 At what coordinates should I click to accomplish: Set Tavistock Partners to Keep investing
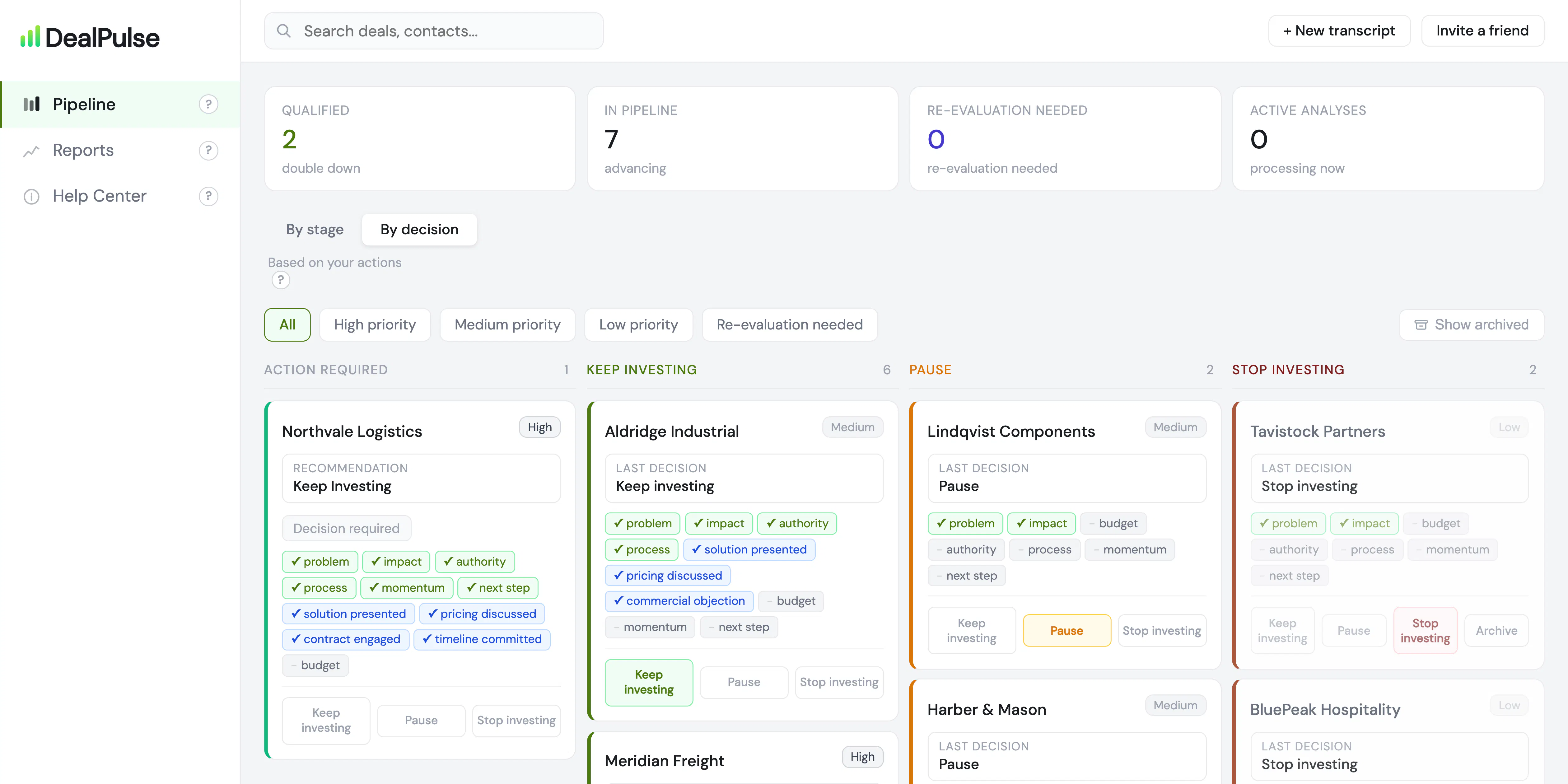(1282, 631)
